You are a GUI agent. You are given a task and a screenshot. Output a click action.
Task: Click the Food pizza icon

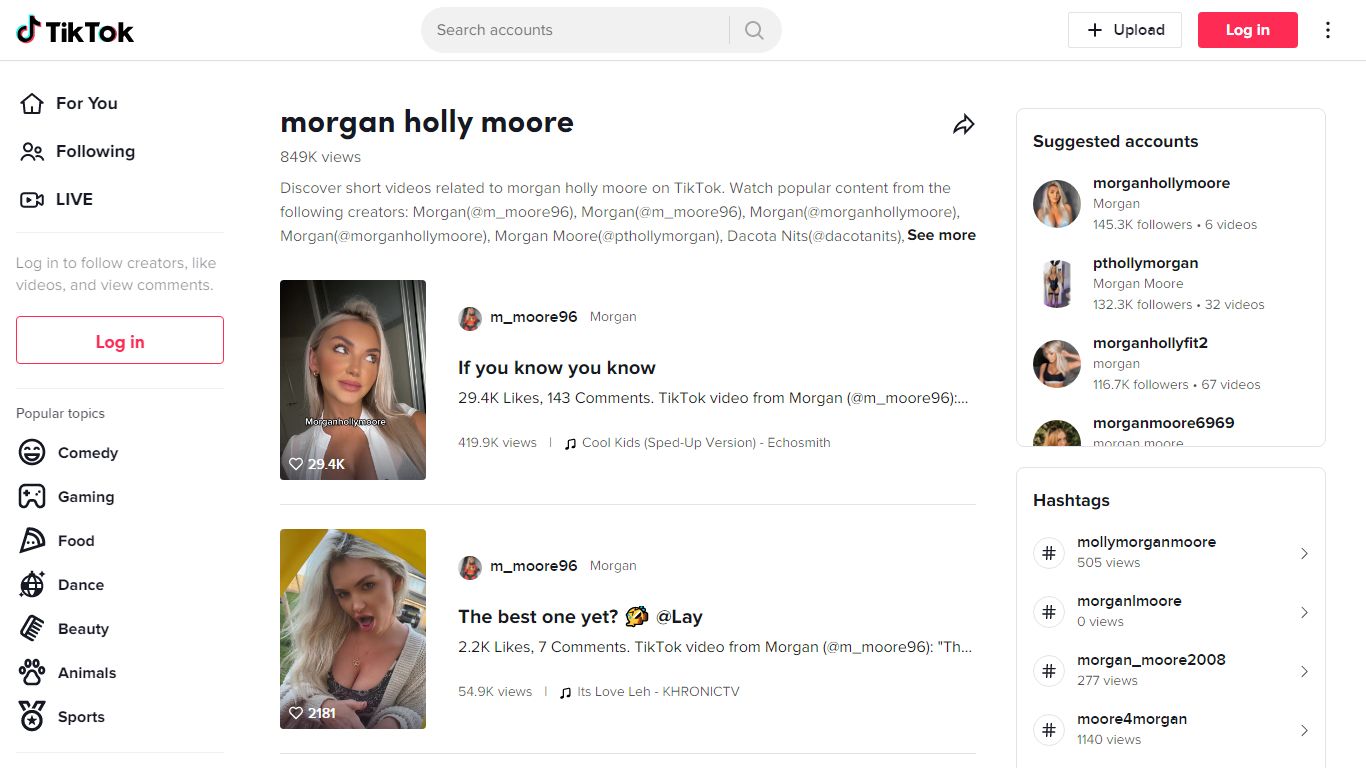click(x=32, y=541)
